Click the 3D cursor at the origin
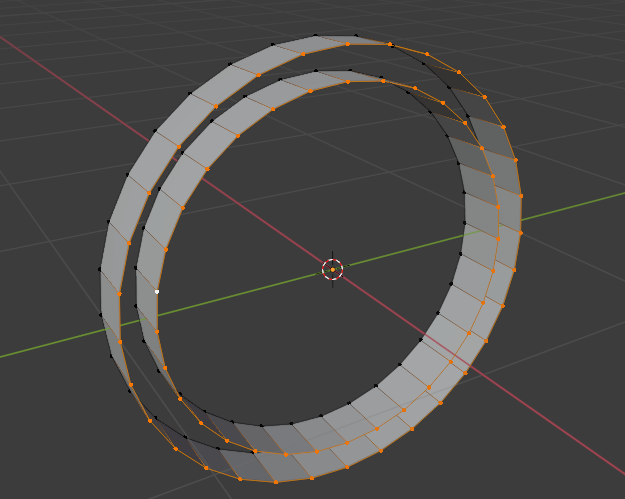Viewport: 625px width, 499px height. click(332, 269)
